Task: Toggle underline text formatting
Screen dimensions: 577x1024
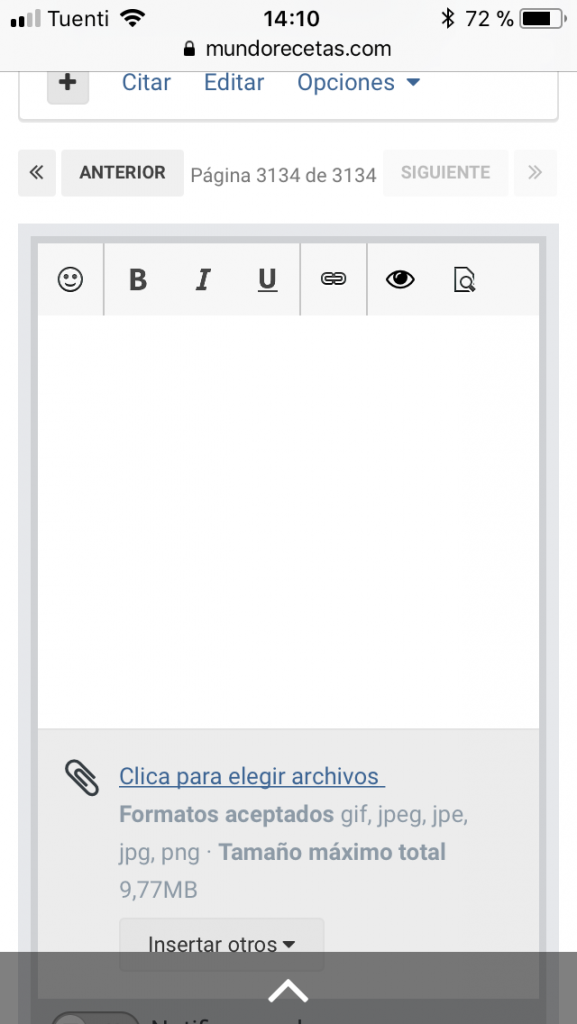Action: [x=267, y=280]
